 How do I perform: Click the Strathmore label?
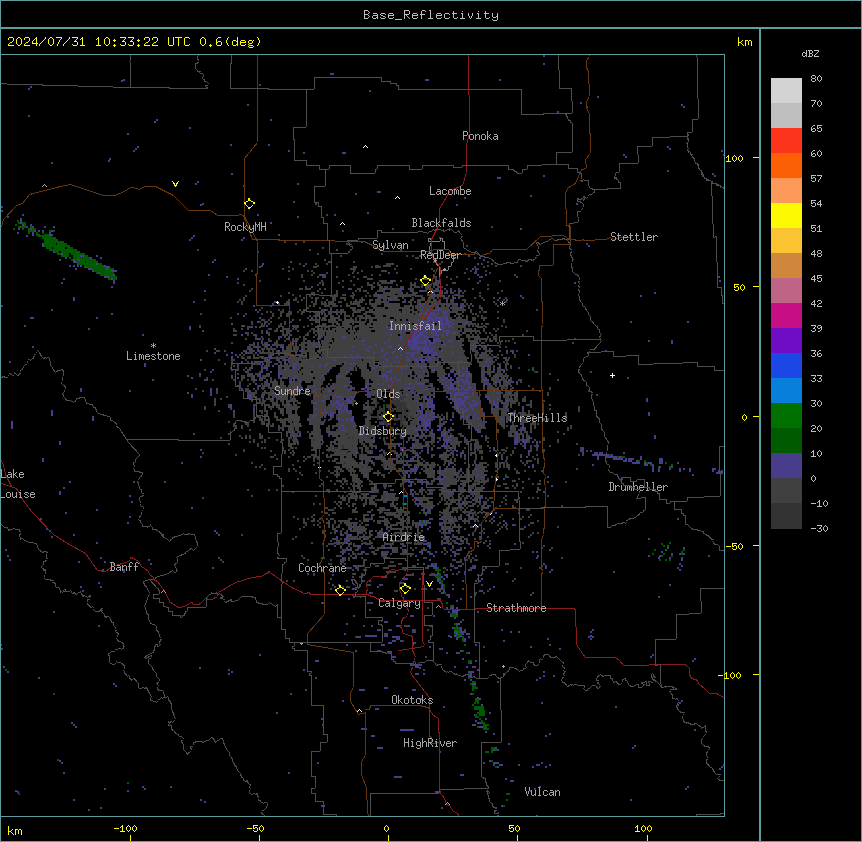click(516, 608)
